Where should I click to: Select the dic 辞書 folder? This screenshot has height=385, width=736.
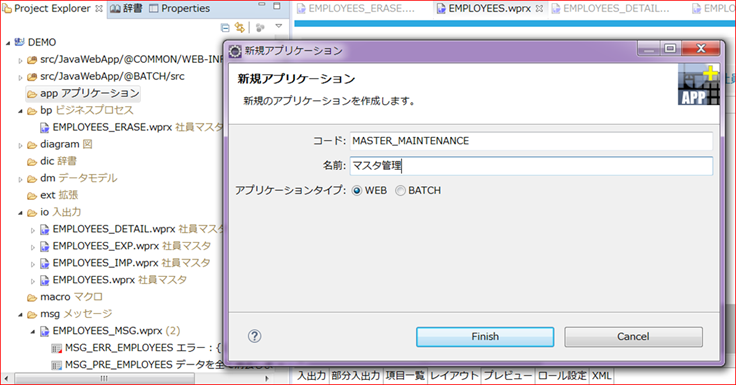(52, 161)
